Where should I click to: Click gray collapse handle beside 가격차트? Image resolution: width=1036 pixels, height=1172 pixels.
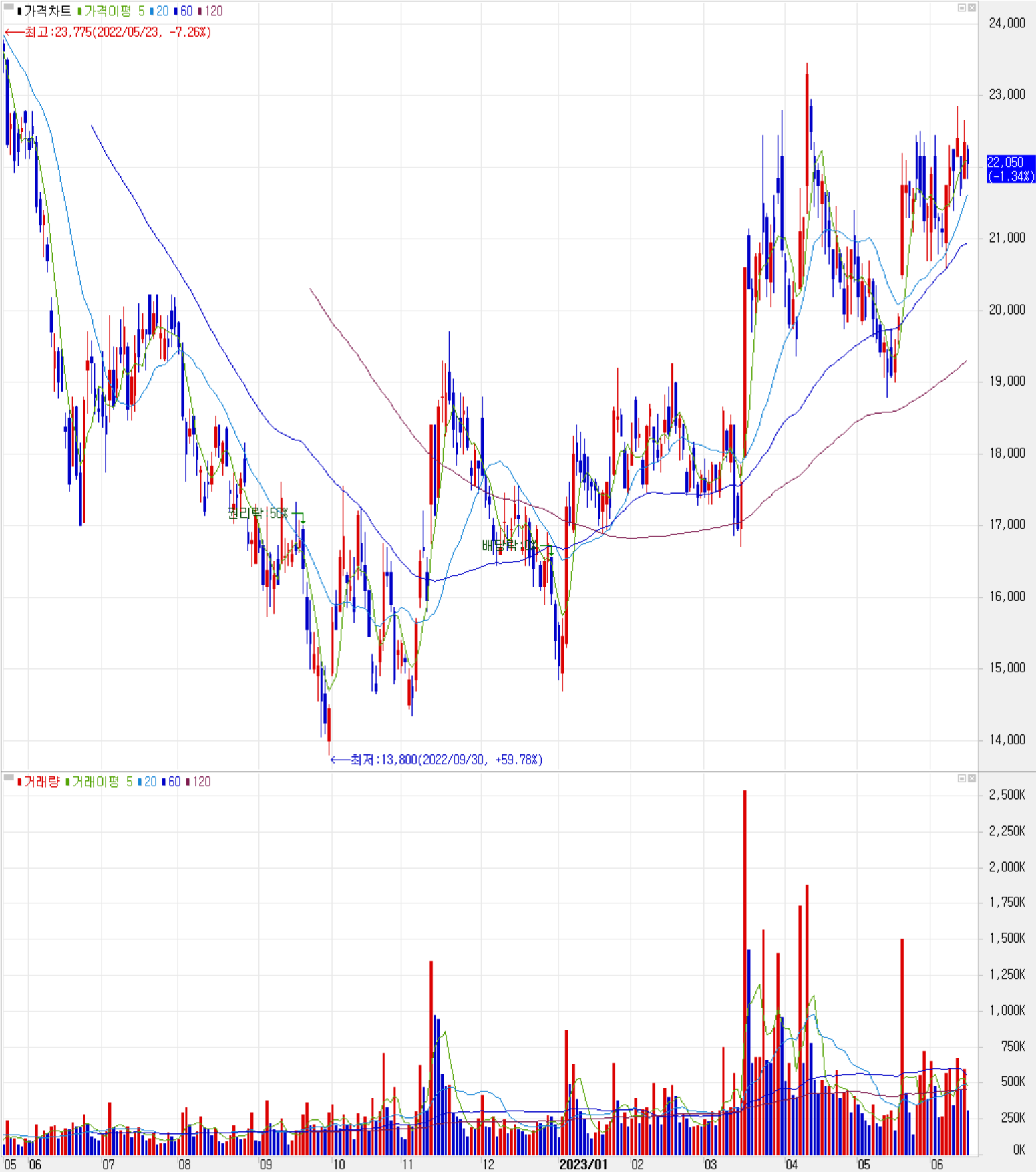pyautogui.click(x=9, y=8)
